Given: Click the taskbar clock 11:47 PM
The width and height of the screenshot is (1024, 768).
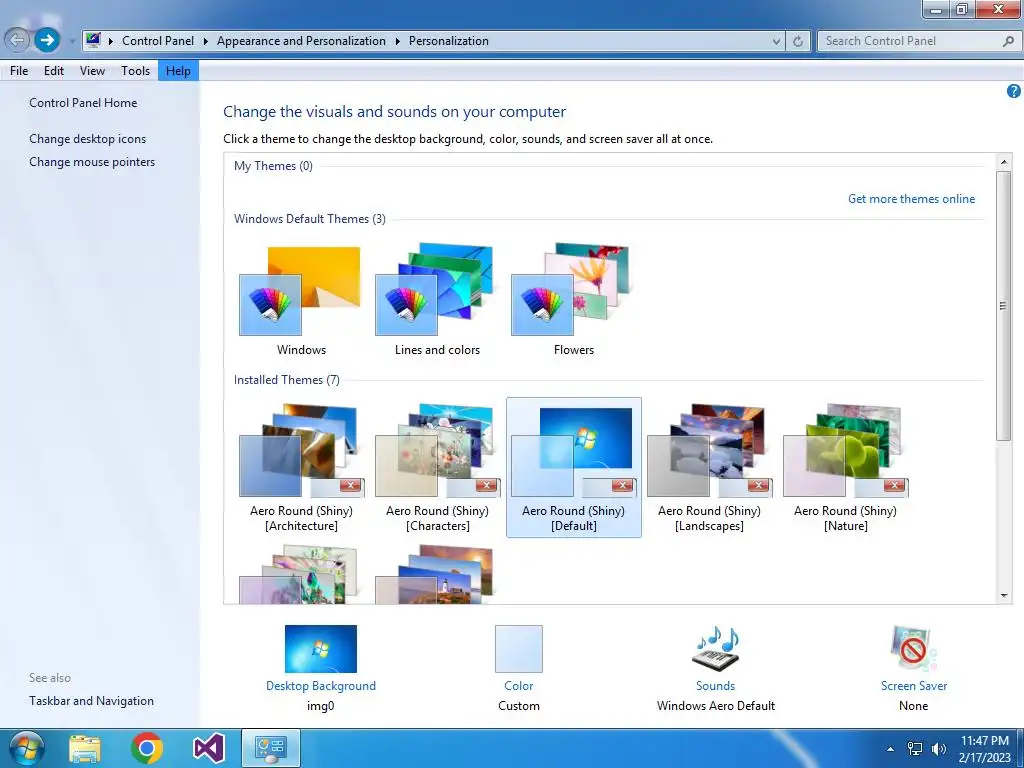Looking at the screenshot, I should coord(984,741).
